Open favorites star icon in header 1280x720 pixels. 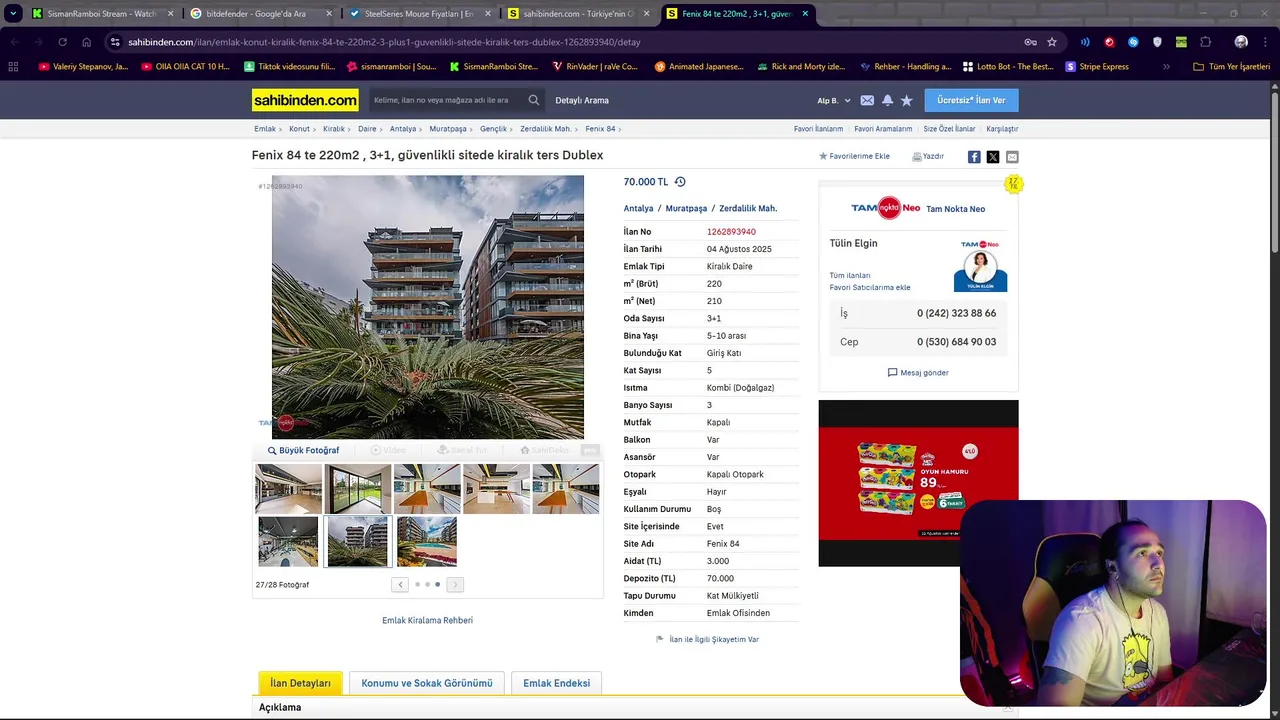coord(907,100)
